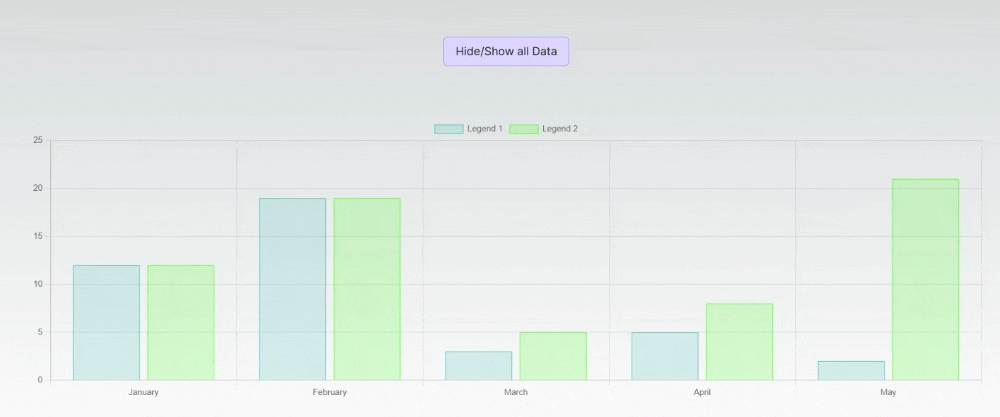Click April's green Legend 2 bar
Image resolution: width=1000 pixels, height=417 pixels.
[740, 342]
